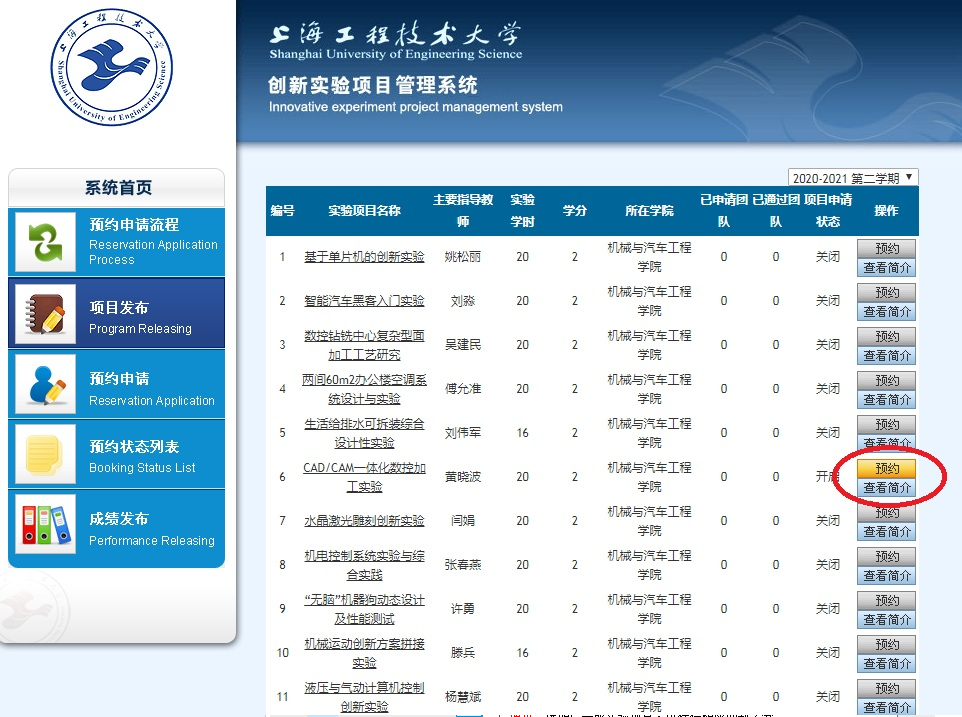Screen dimensions: 962x717
Task: View intro for 智能汽车黑客入门实验
Action: 887,312
